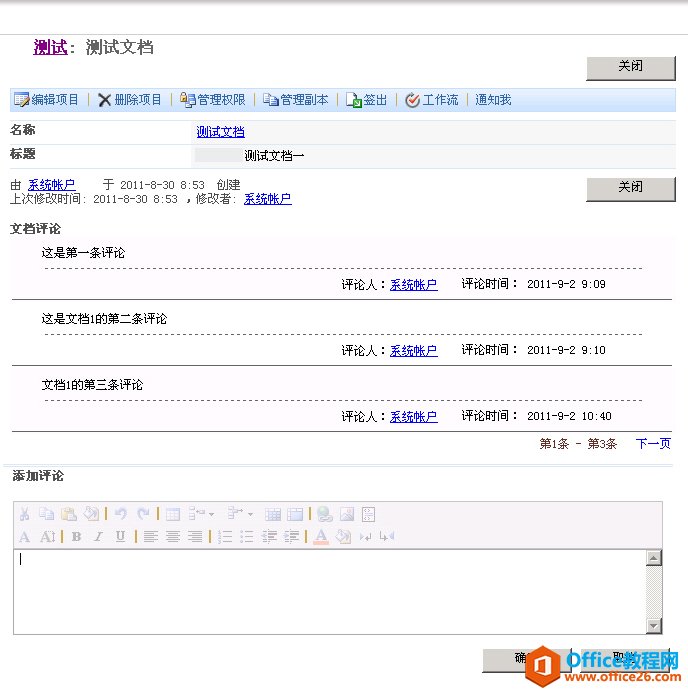Click the manage copies documents icon
Image resolution: width=688 pixels, height=694 pixels.
click(271, 100)
